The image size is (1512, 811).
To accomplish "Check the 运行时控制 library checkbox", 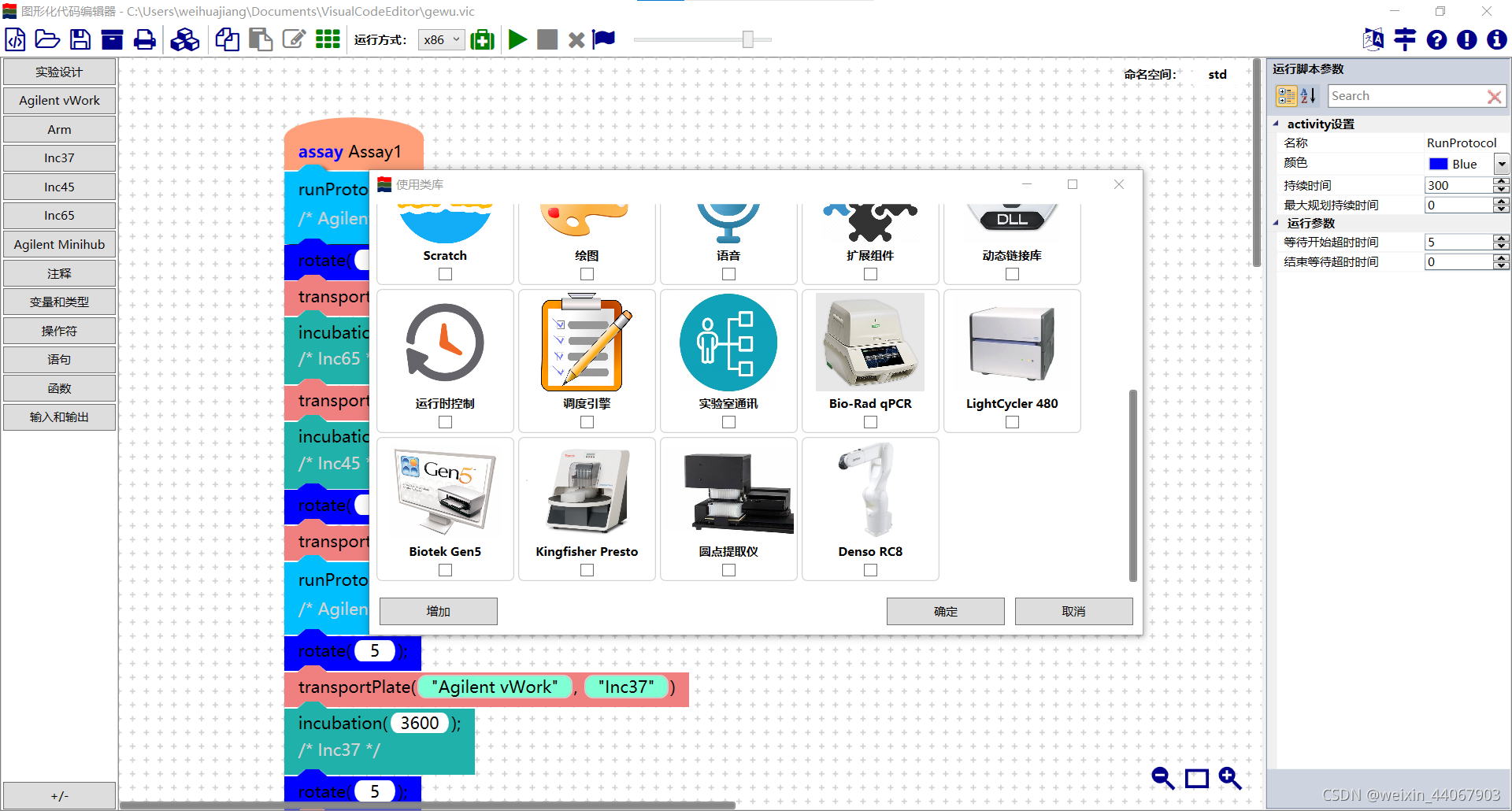I will pos(446,422).
